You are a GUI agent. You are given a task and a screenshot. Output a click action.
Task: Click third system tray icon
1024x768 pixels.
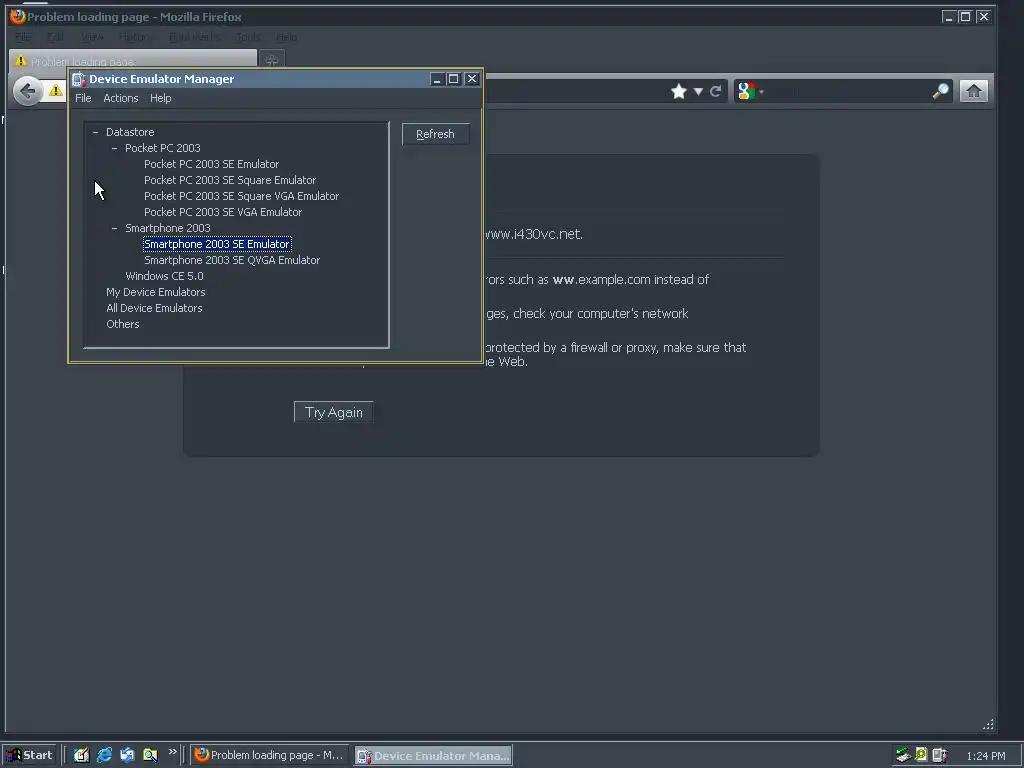click(939, 756)
